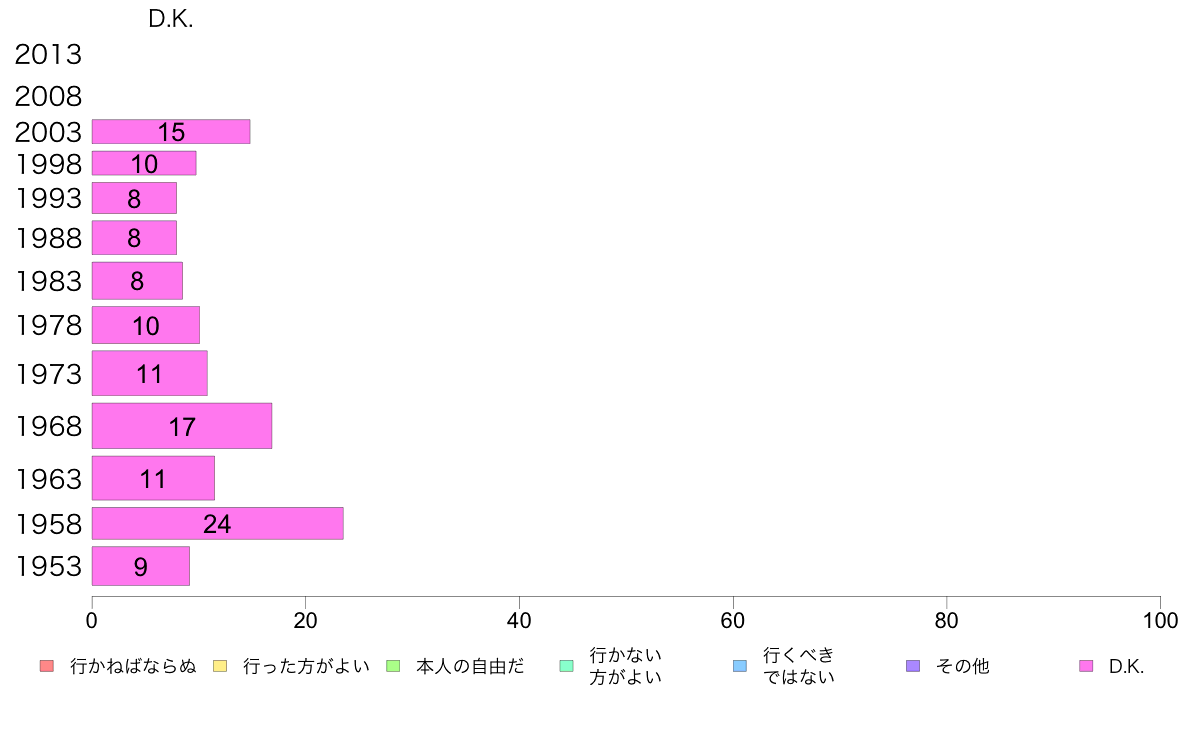Click the purple その他 legend swatch
Image resolution: width=1188 pixels, height=736 pixels.
(x=912, y=666)
